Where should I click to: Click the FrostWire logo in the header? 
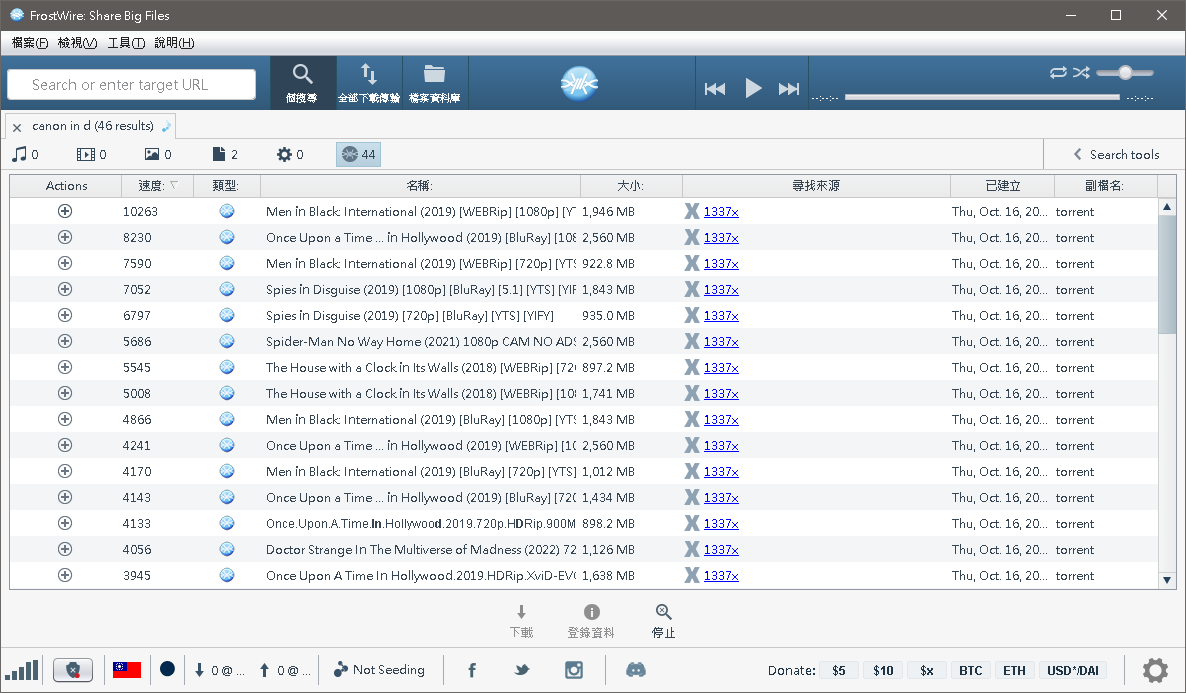[x=579, y=82]
